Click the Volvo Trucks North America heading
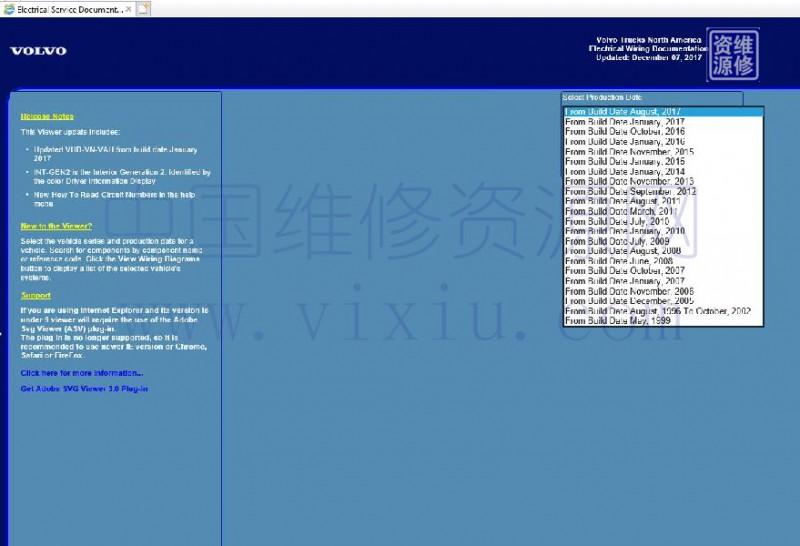 (648, 40)
